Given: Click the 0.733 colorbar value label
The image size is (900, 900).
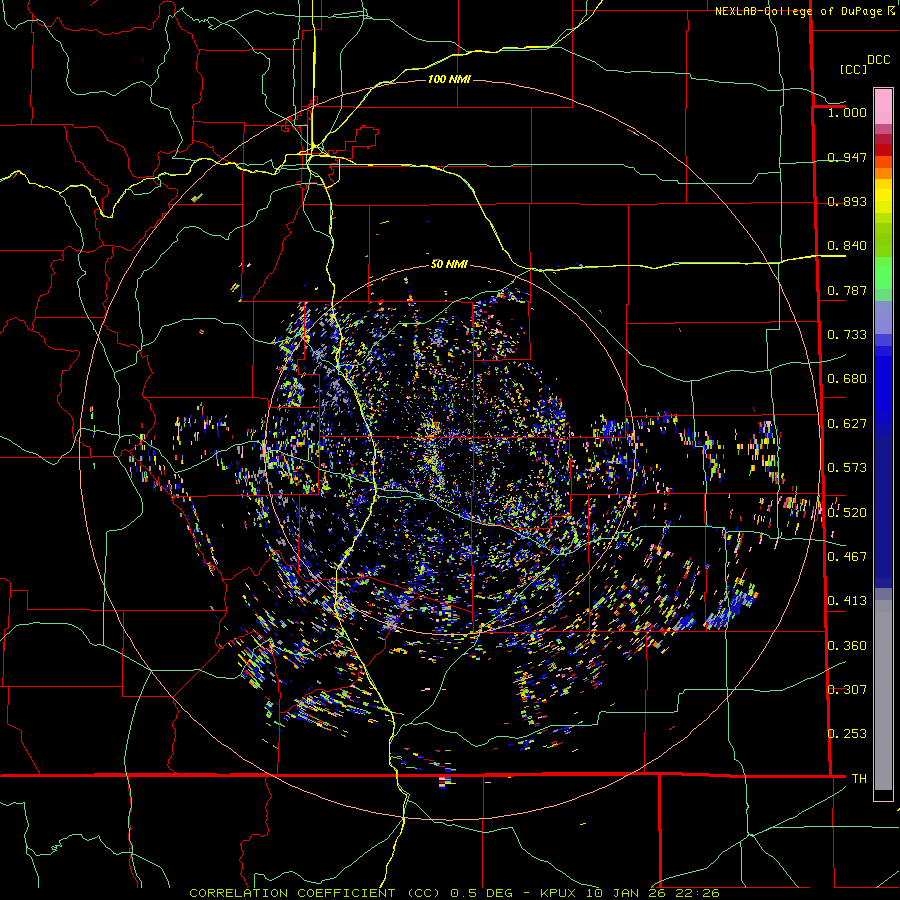Looking at the screenshot, I should 847,335.
